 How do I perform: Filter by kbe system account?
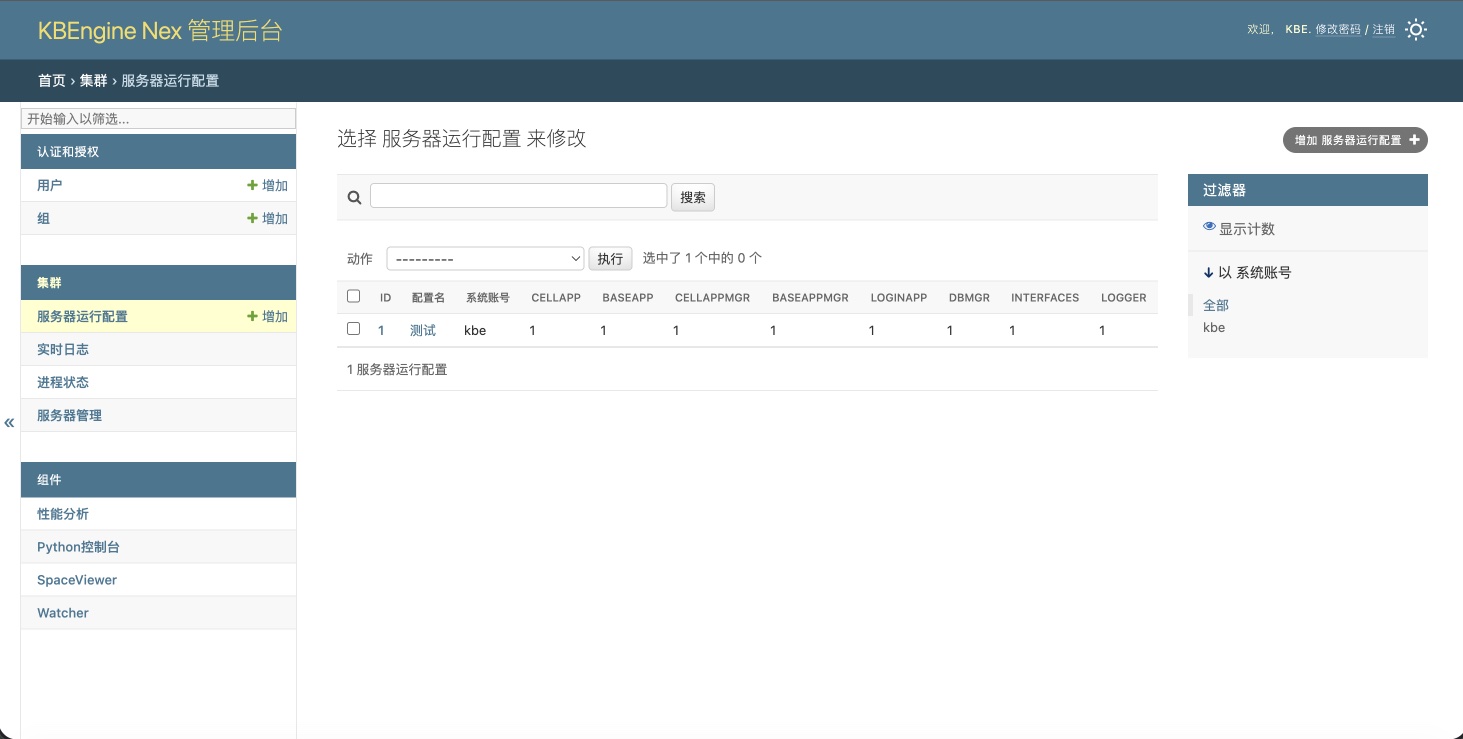point(1213,328)
